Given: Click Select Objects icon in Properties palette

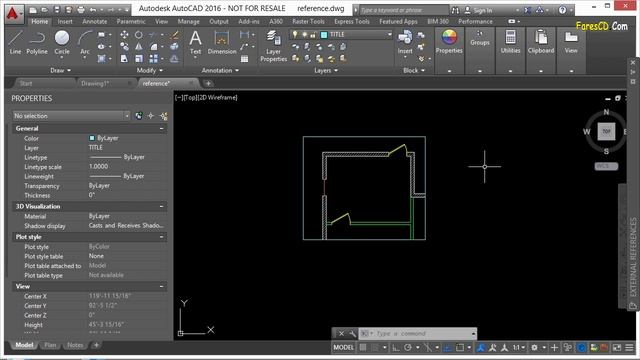Looking at the screenshot, I should (x=151, y=116).
